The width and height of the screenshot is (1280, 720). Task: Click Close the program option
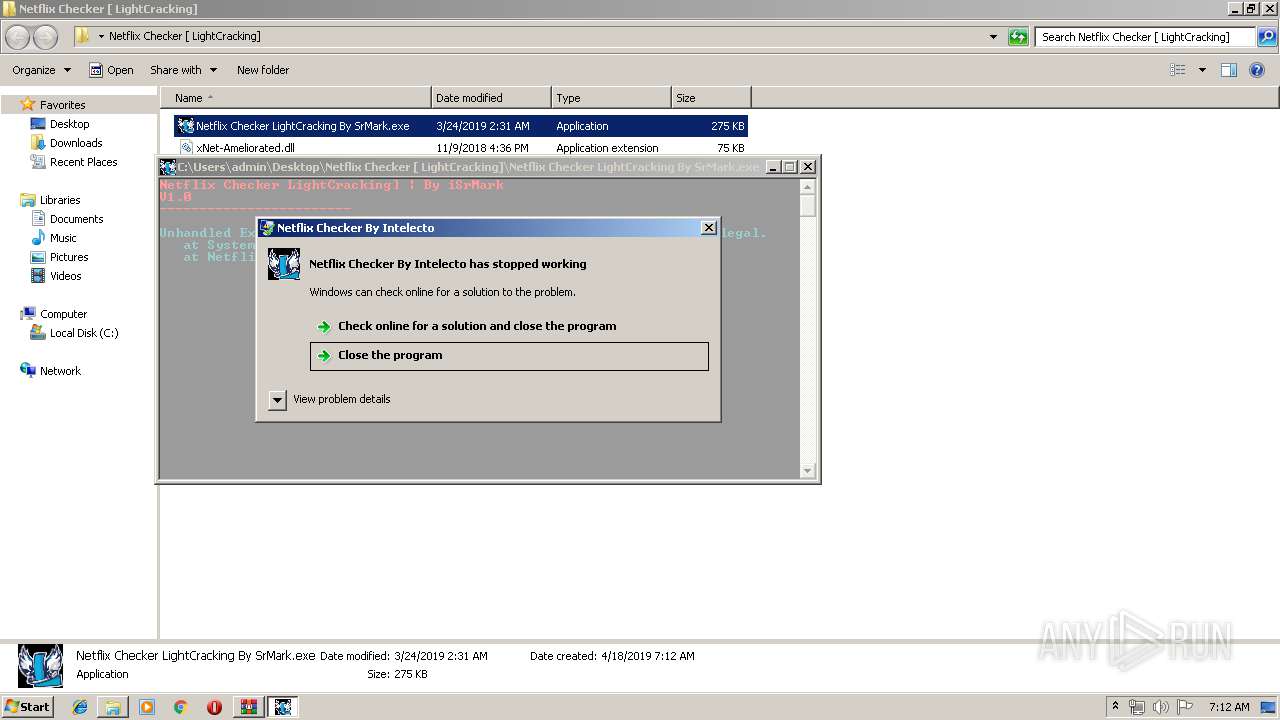click(x=509, y=356)
